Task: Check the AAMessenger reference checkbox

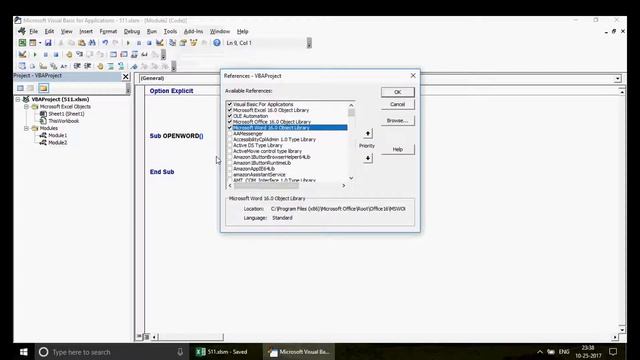Action: (229, 133)
